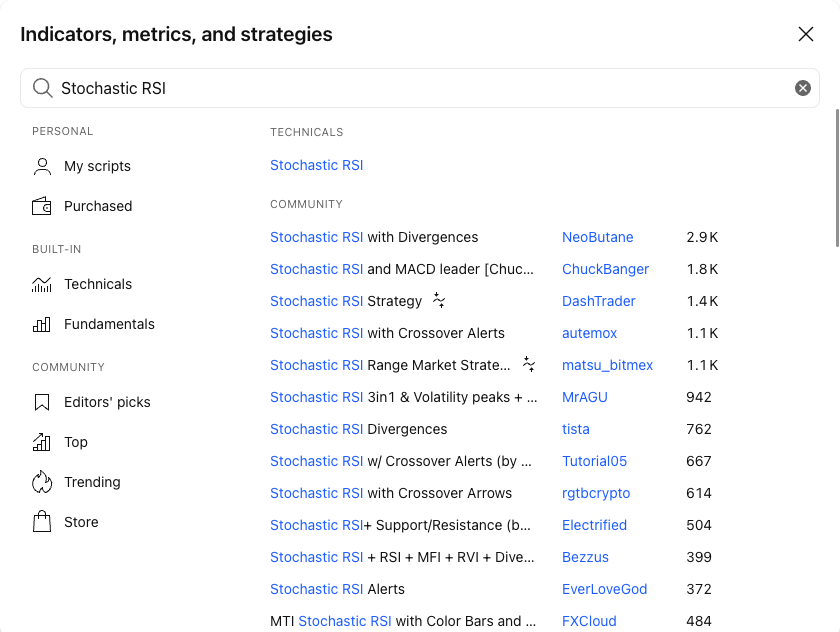
Task: Open author EverLoveGod's profile
Action: 604,589
